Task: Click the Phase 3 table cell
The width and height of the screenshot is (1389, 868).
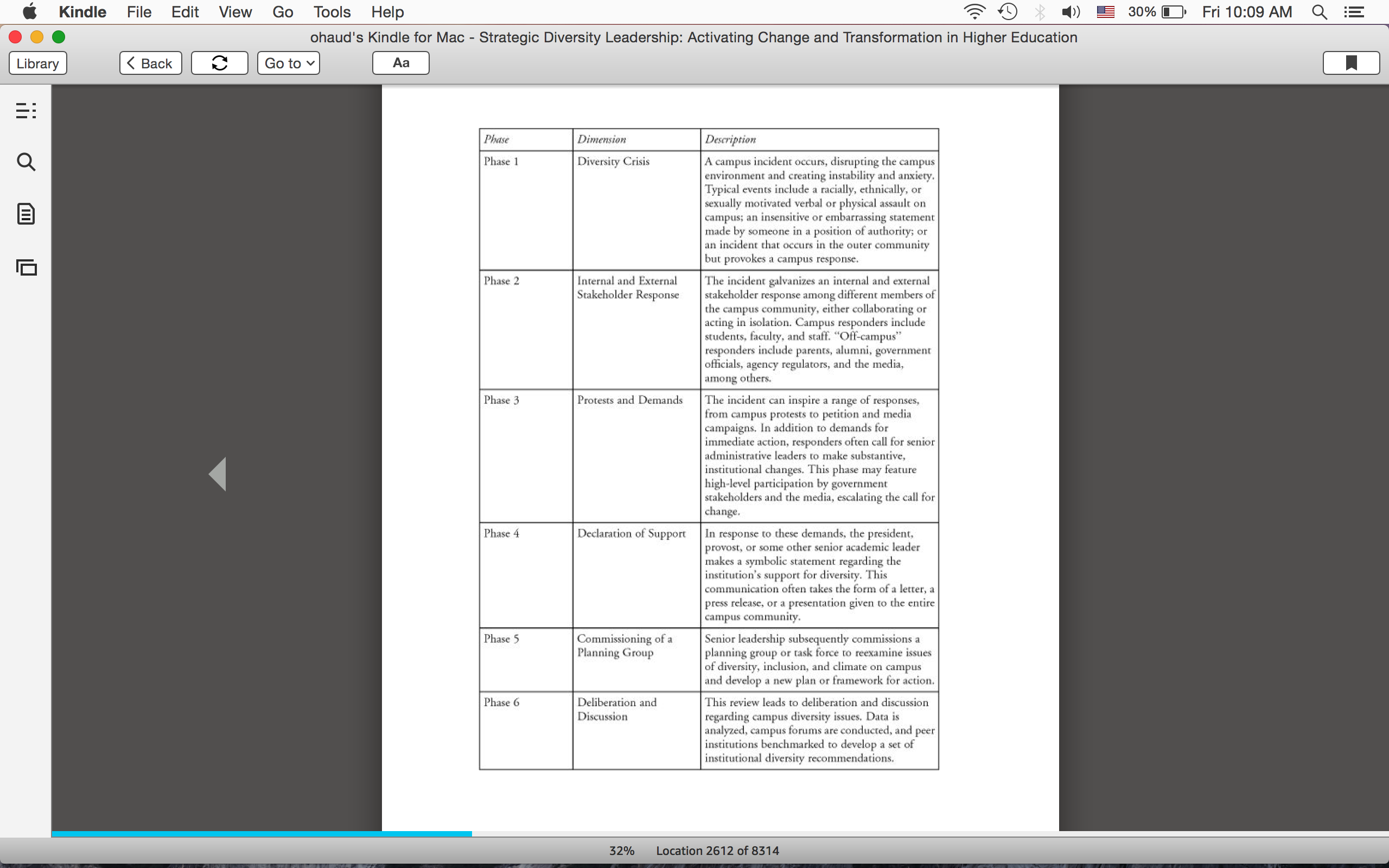Action: (526, 456)
